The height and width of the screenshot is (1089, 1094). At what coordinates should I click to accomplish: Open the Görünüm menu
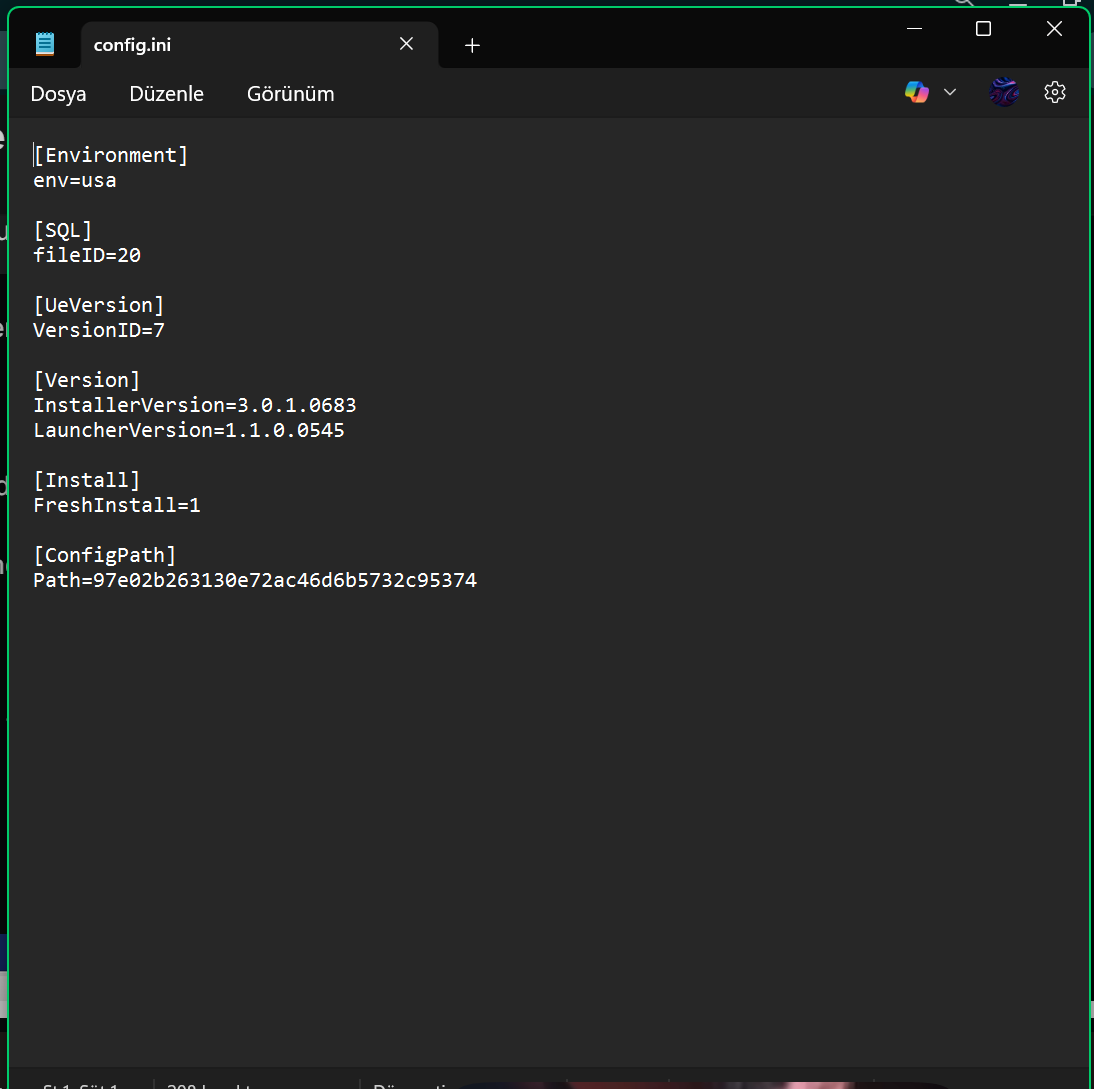point(290,94)
